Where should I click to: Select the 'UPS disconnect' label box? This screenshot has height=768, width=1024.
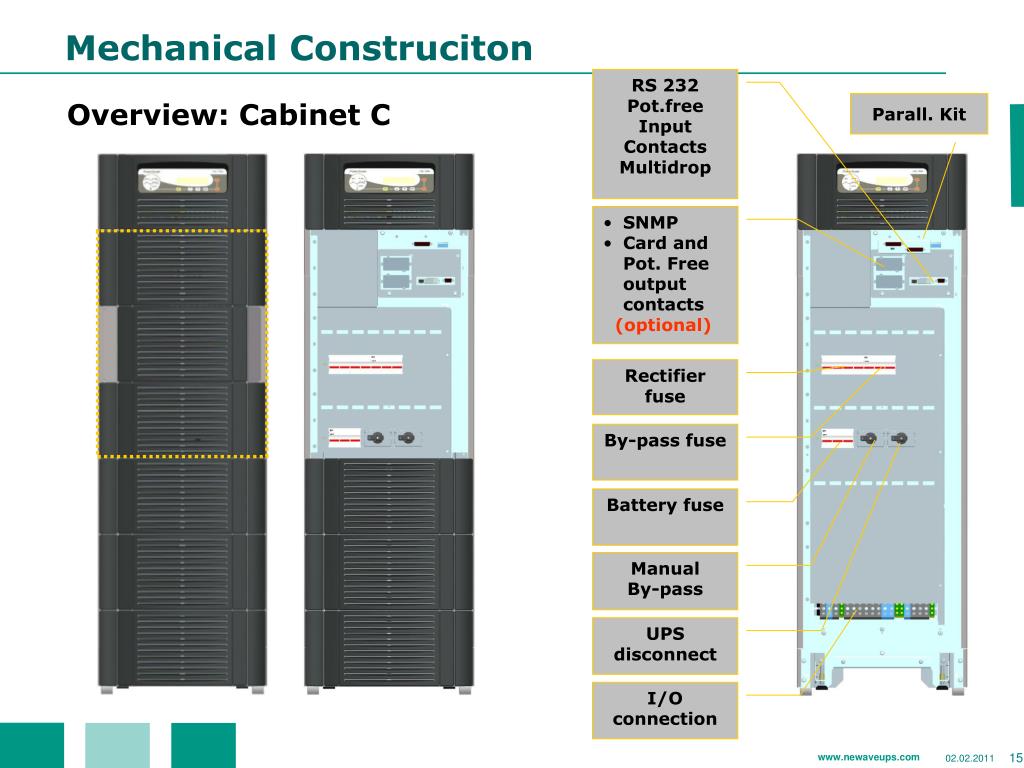pyautogui.click(x=665, y=646)
